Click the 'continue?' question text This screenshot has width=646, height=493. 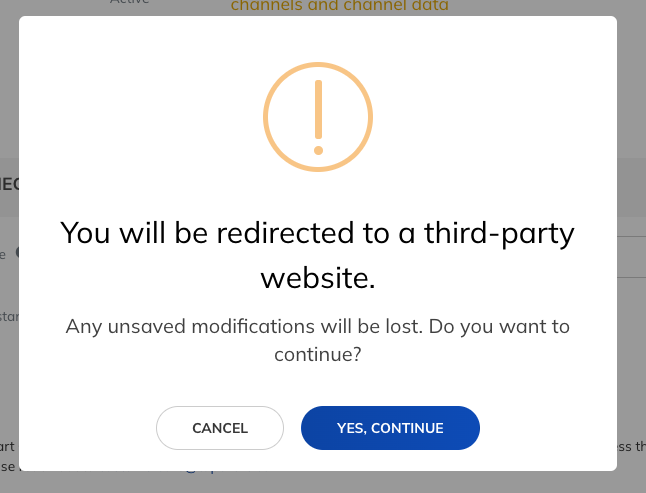318,355
